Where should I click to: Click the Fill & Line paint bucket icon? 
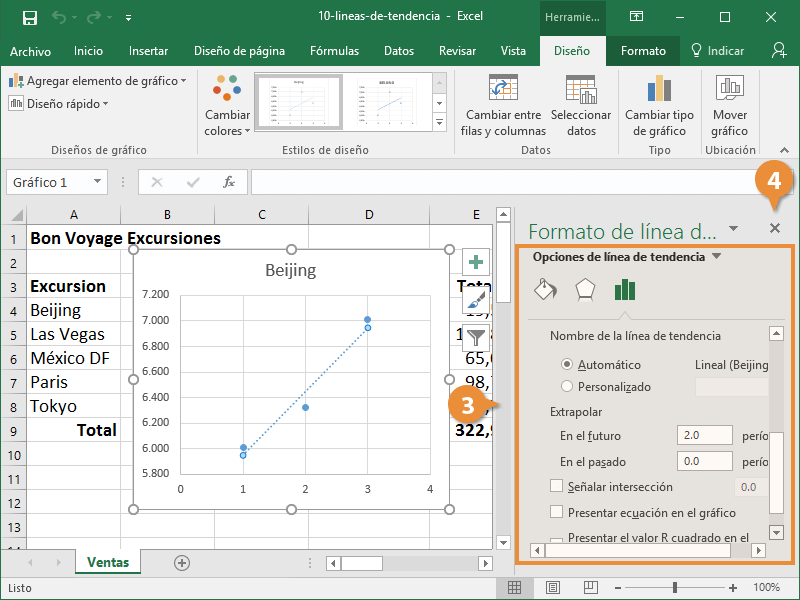click(545, 290)
